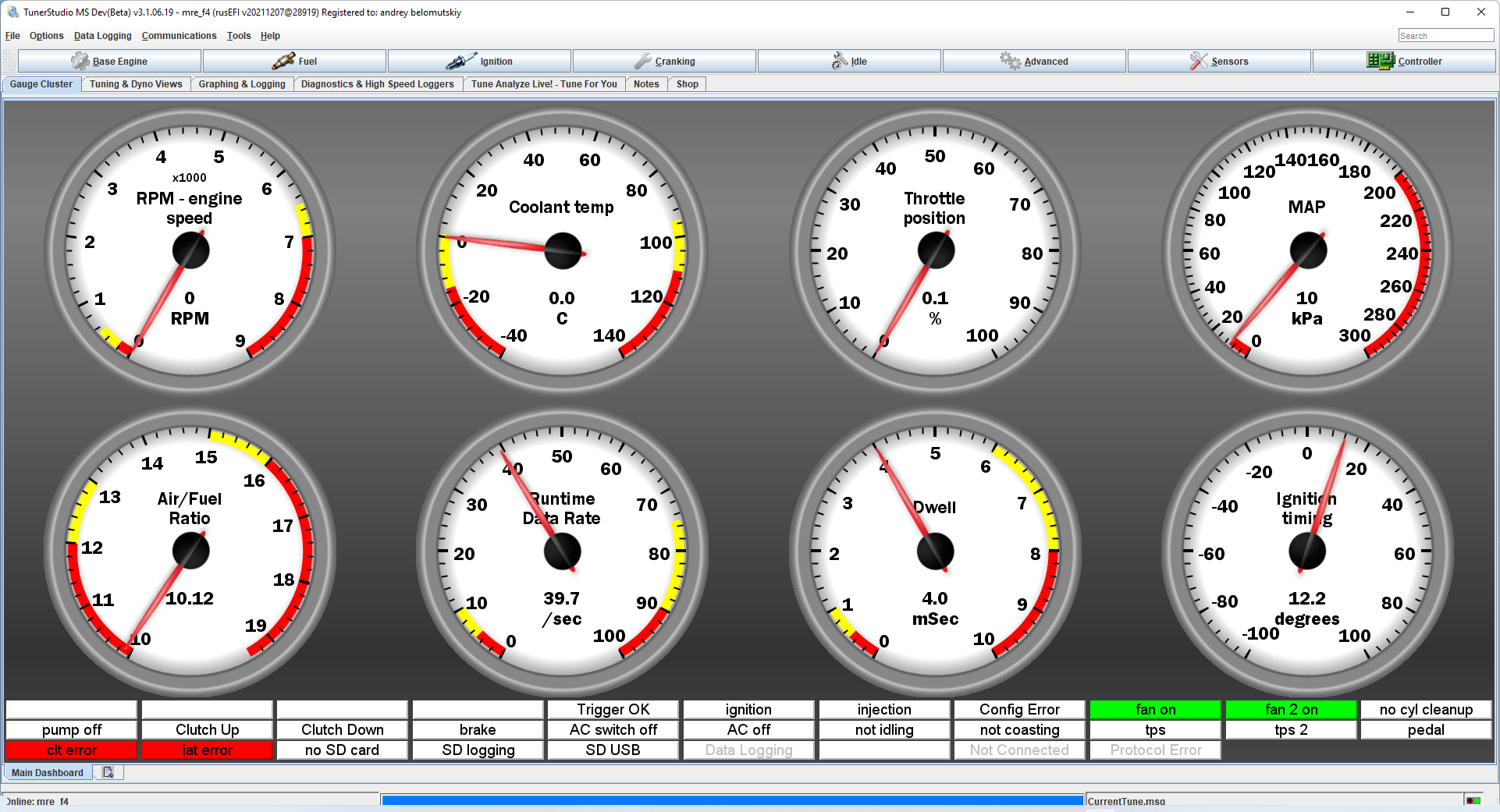1500x812 pixels.
Task: Click the no cyl cleanup indicator
Action: [1427, 709]
